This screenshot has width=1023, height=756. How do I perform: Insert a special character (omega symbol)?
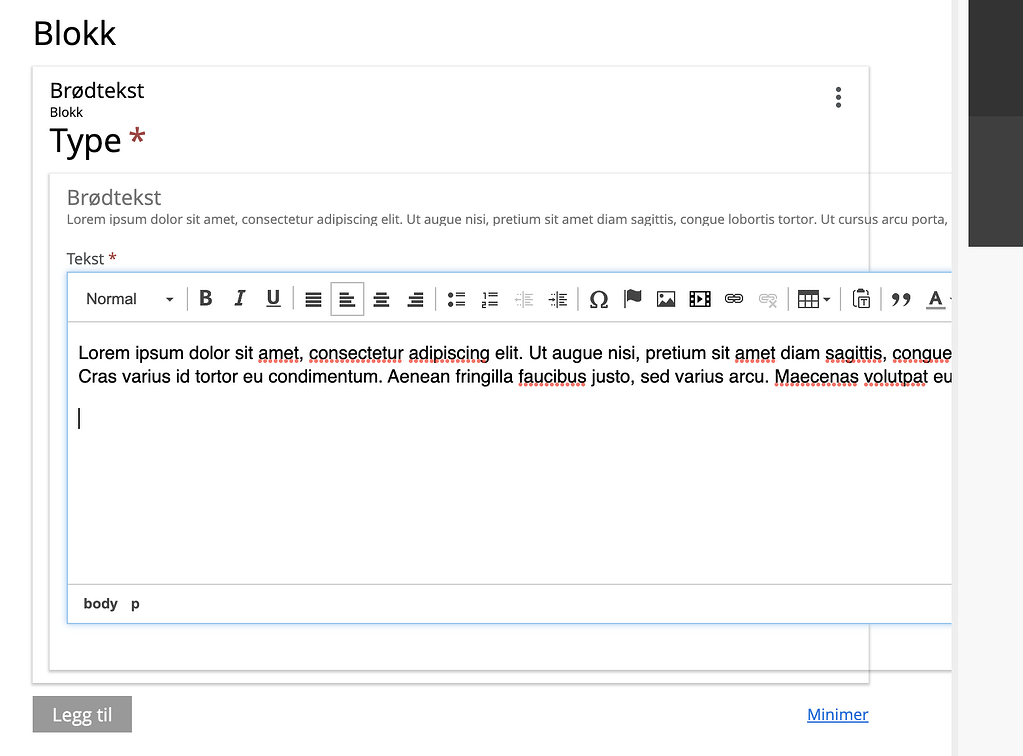click(x=598, y=298)
